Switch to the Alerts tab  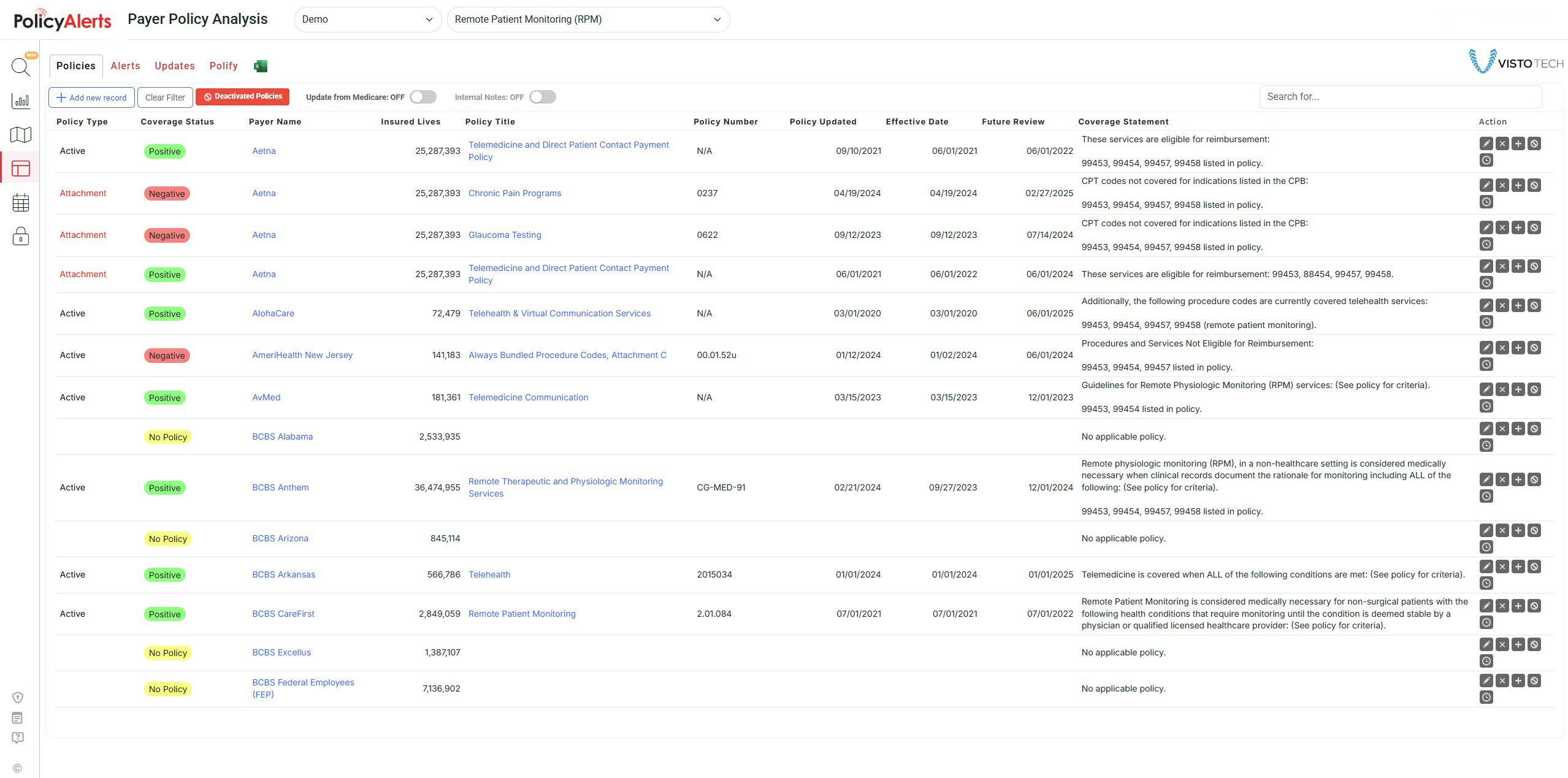click(125, 66)
